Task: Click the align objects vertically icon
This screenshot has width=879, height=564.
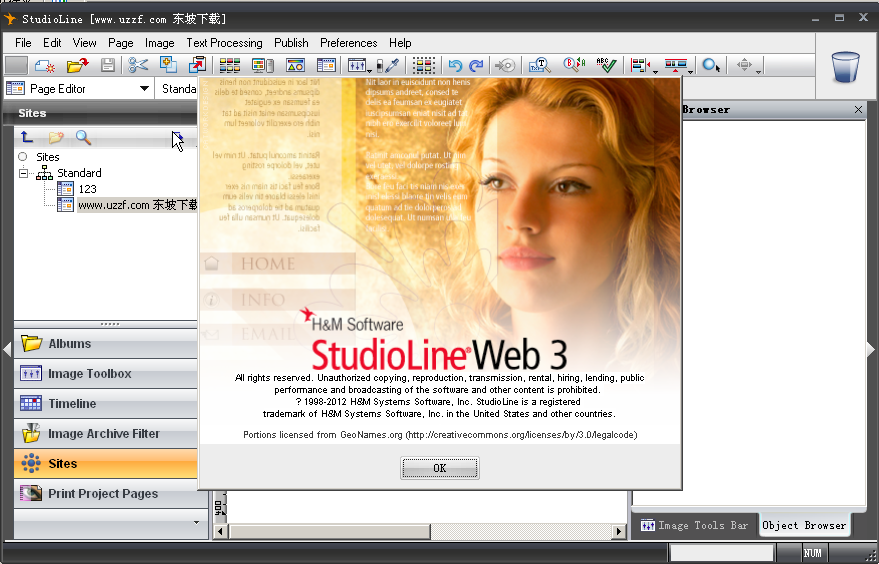Action: (x=676, y=66)
